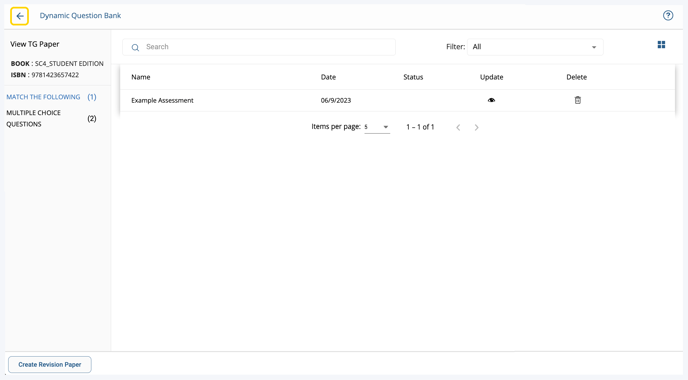Sort by the Name column header

click(x=141, y=77)
